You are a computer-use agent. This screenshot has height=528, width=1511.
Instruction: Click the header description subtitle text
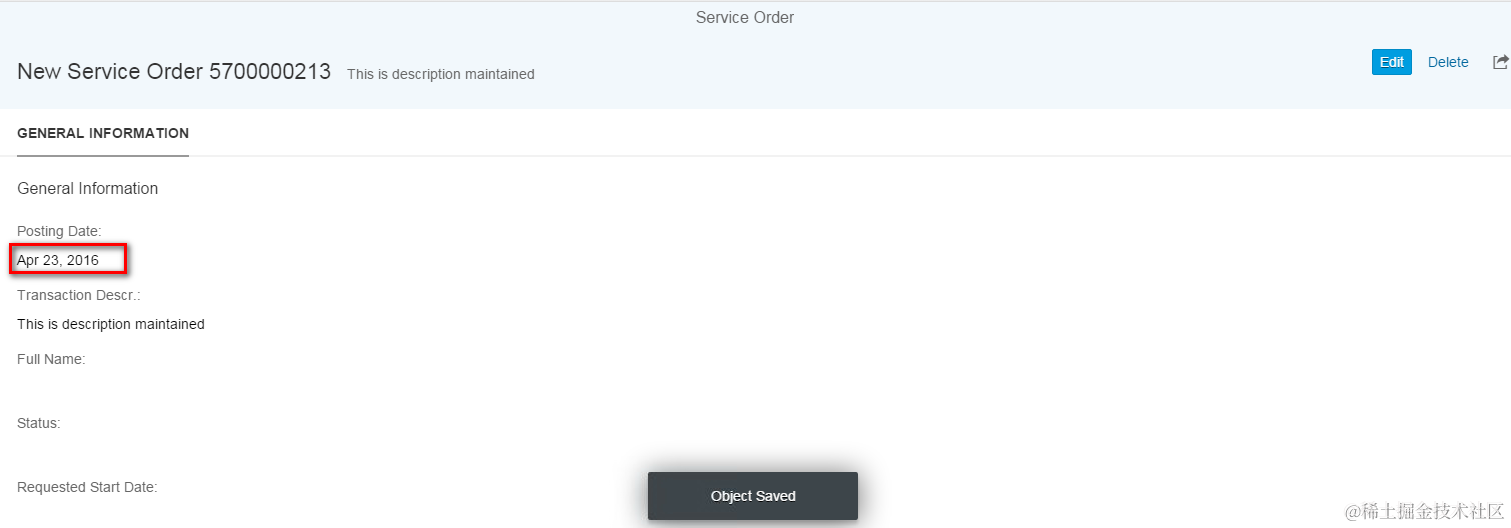tap(441, 74)
